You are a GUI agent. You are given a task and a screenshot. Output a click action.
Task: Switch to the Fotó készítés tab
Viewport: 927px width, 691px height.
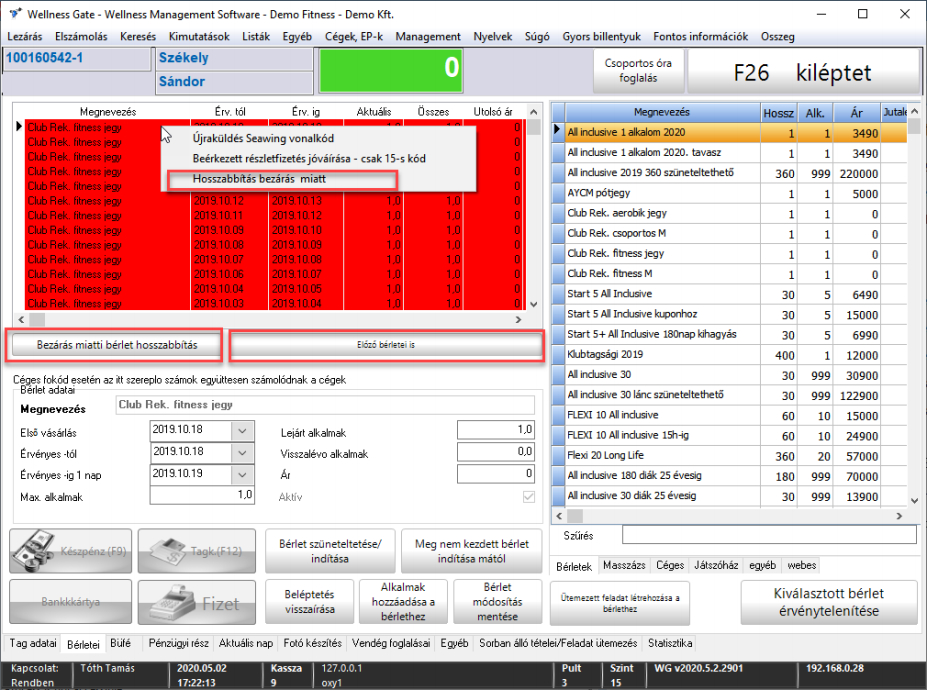313,643
